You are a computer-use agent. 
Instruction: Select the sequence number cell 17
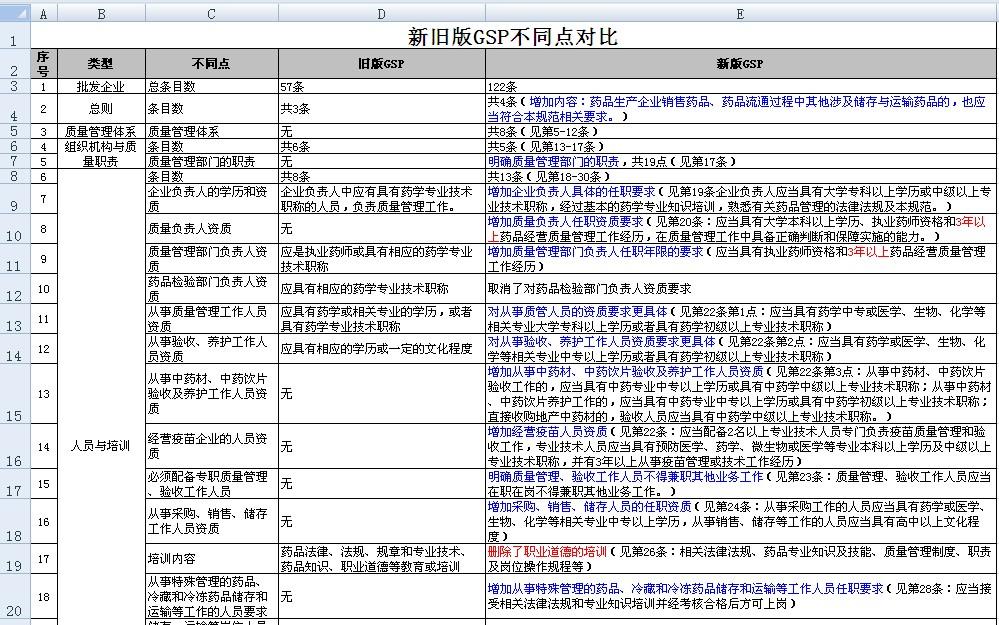[x=43, y=559]
